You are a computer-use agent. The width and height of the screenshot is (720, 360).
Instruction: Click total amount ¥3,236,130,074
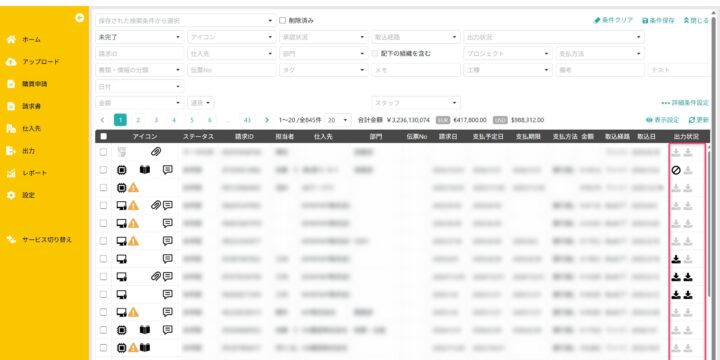tap(408, 120)
